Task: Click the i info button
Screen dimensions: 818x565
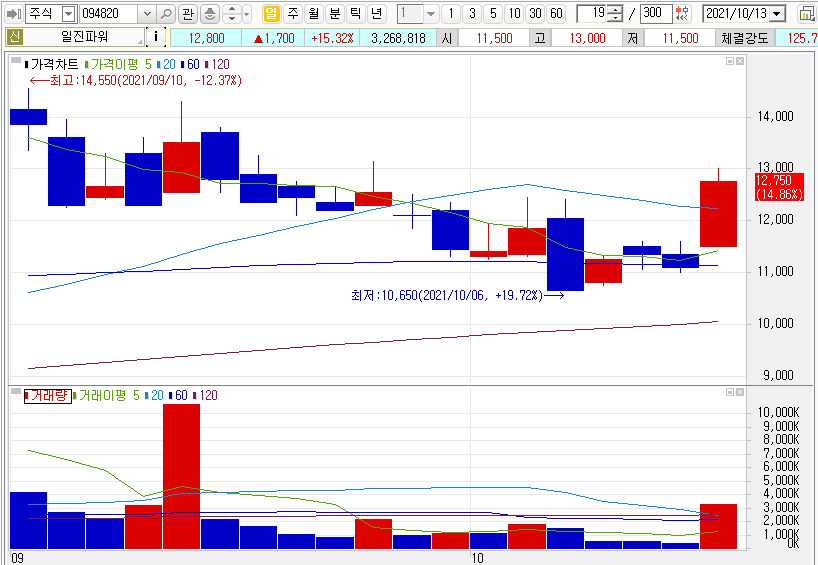Action: (x=155, y=37)
